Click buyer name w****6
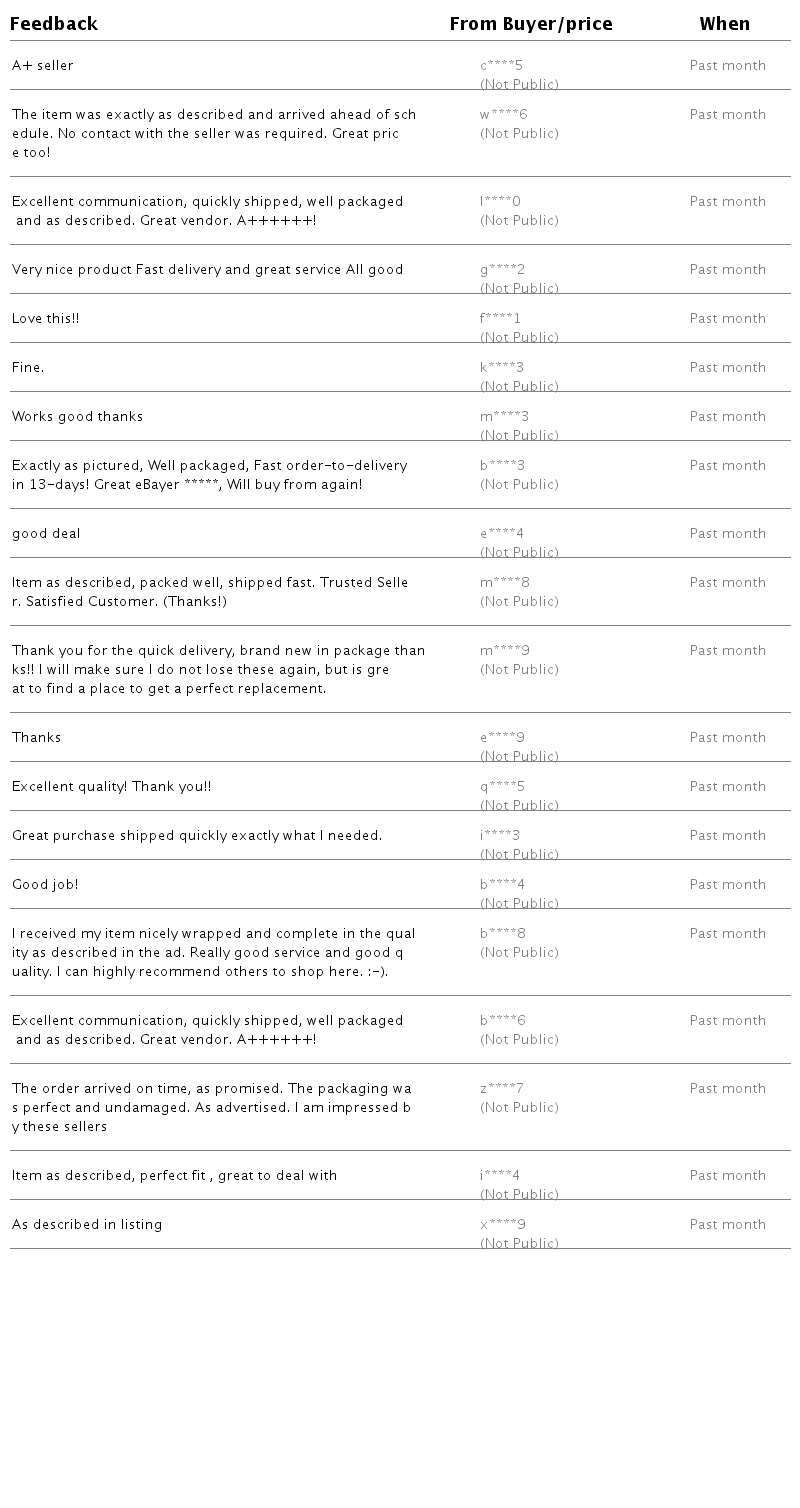800x1508 pixels. click(503, 115)
